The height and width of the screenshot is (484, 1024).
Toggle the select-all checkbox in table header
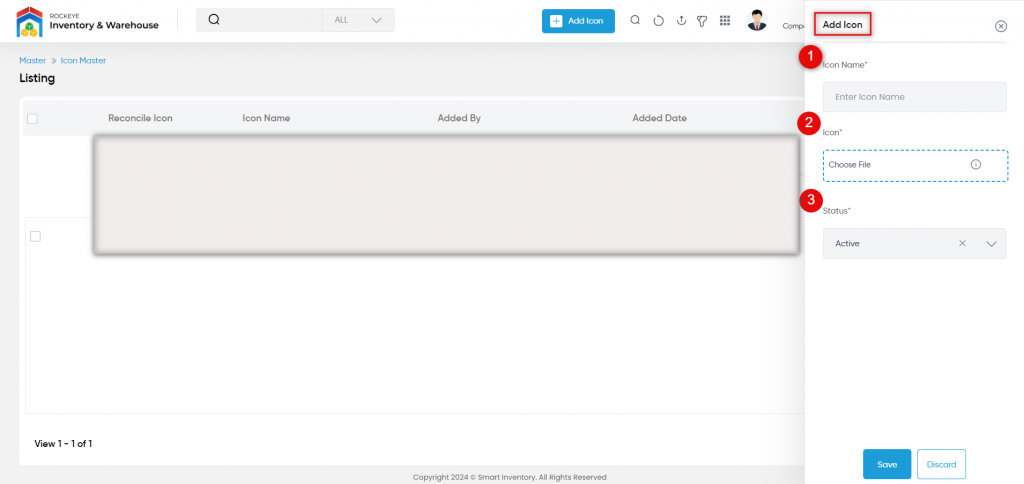tap(32, 119)
